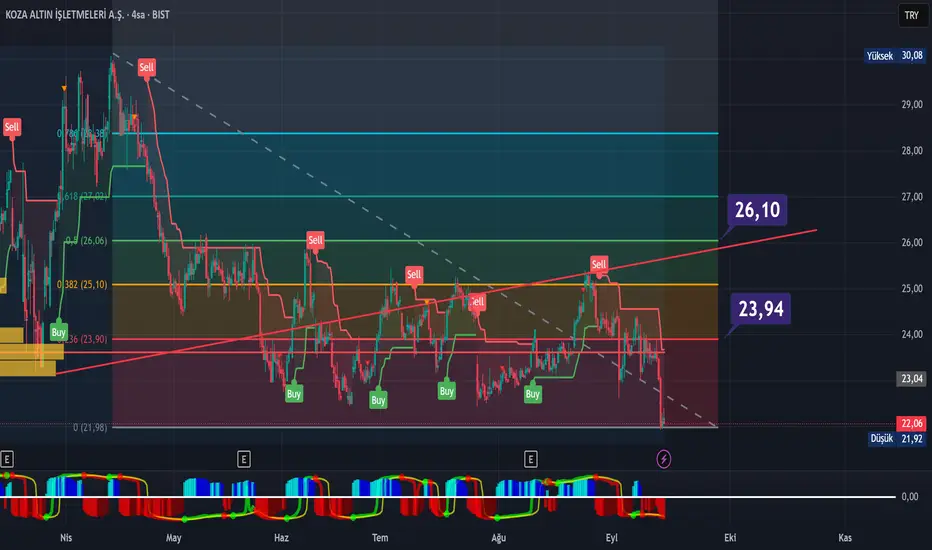Click the purple lightning bolt event icon

point(663,459)
